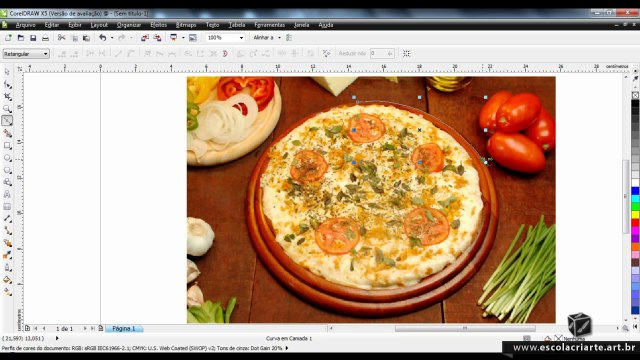The image size is (640, 360).
Task: Select the Blend interactive tool
Action: [7, 243]
